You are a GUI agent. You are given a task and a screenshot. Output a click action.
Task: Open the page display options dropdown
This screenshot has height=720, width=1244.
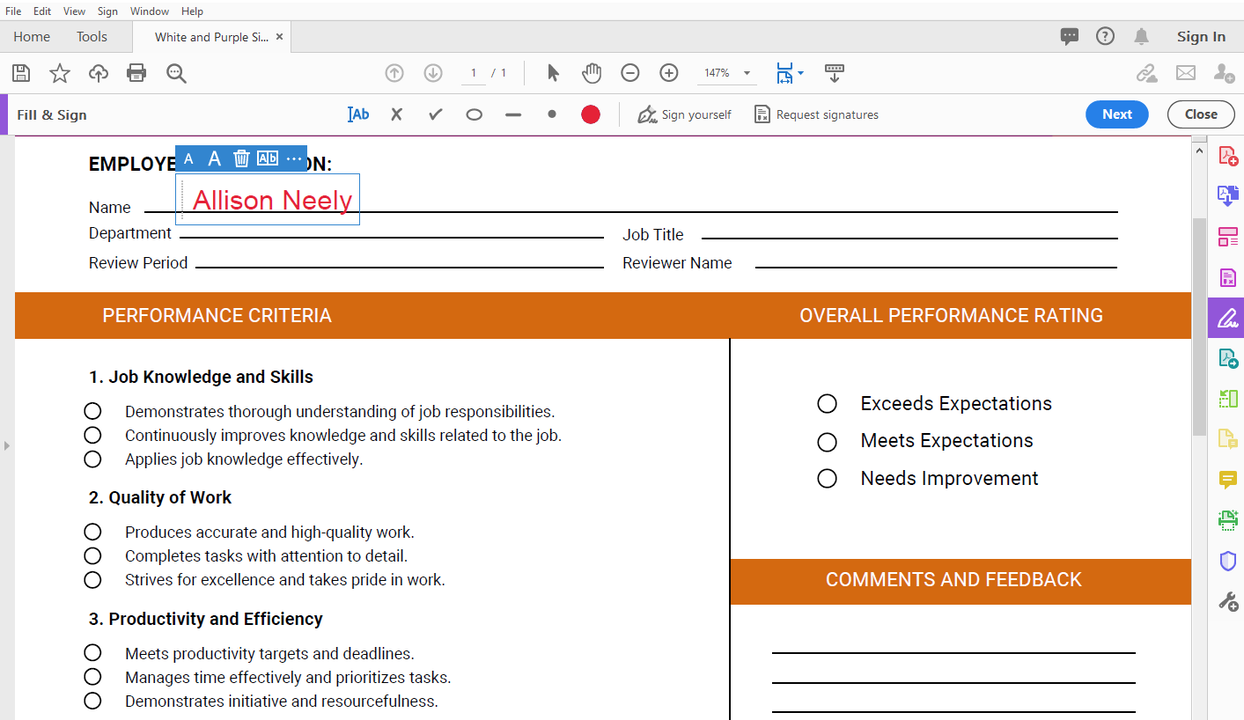click(799, 72)
